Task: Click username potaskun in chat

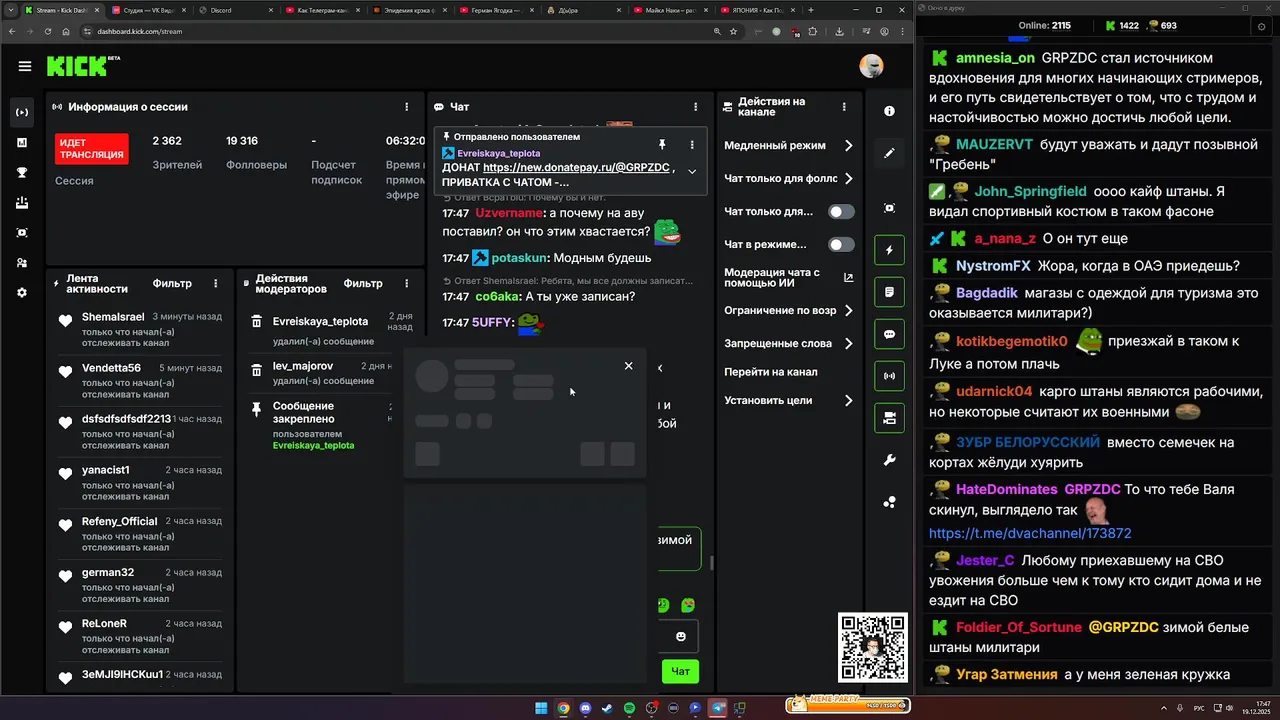Action: tap(520, 258)
